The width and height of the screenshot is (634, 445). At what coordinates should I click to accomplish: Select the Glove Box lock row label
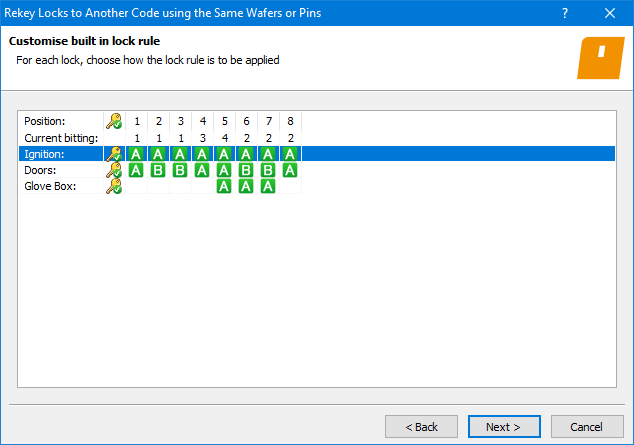pyautogui.click(x=48, y=186)
